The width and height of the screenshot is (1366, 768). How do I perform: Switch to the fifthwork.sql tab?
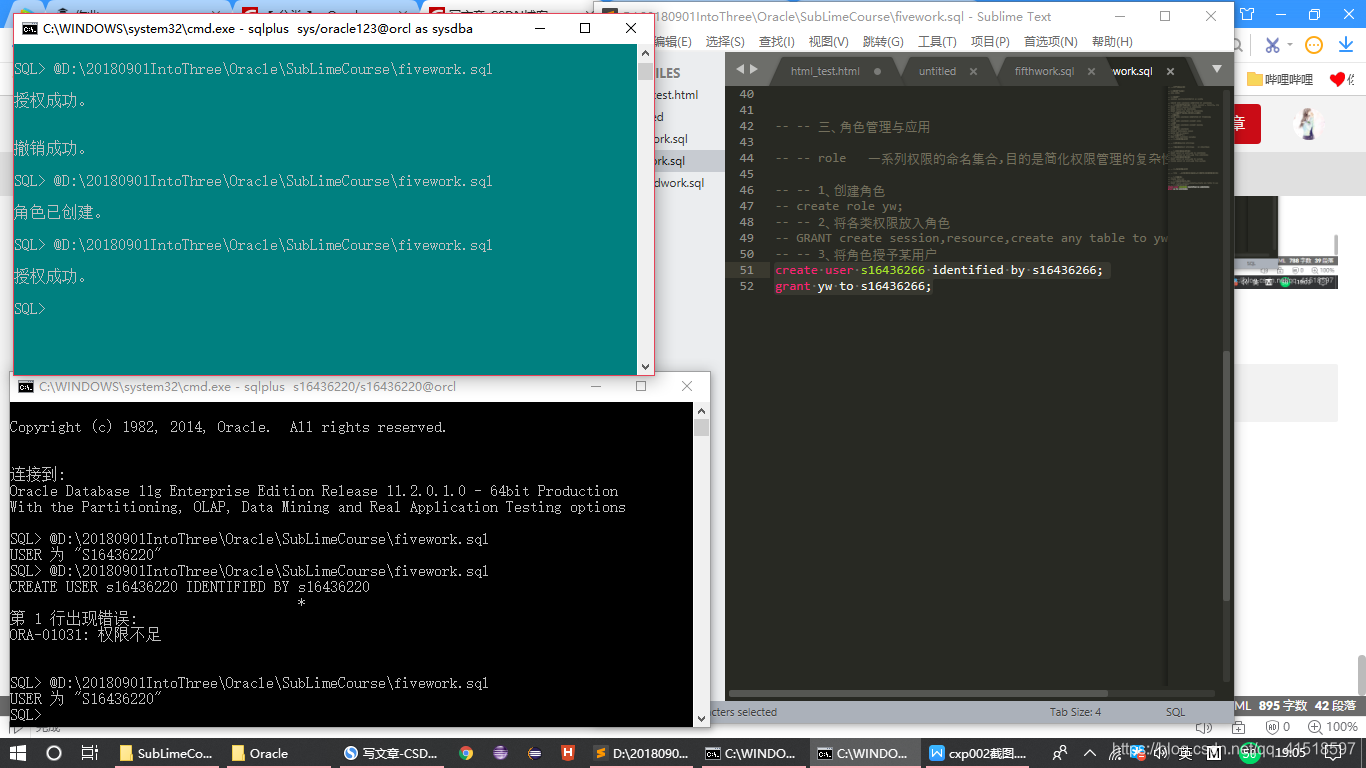coord(1044,71)
